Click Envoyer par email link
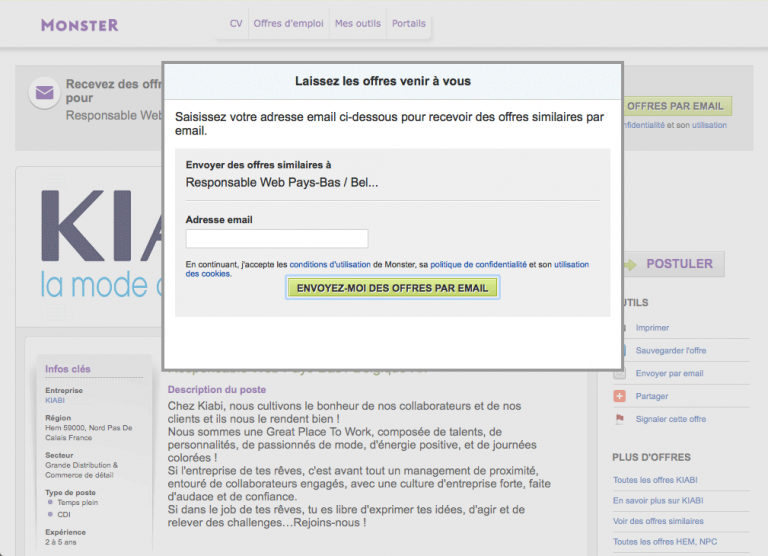The height and width of the screenshot is (556, 768). [669, 373]
